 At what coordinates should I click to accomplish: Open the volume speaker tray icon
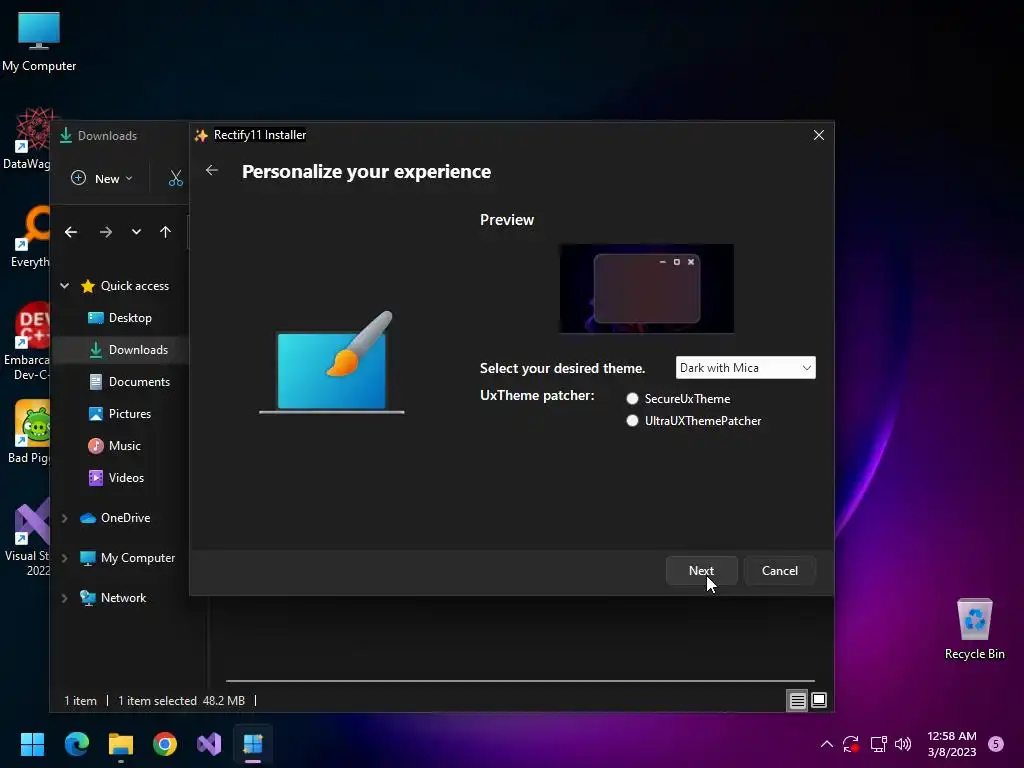903,744
